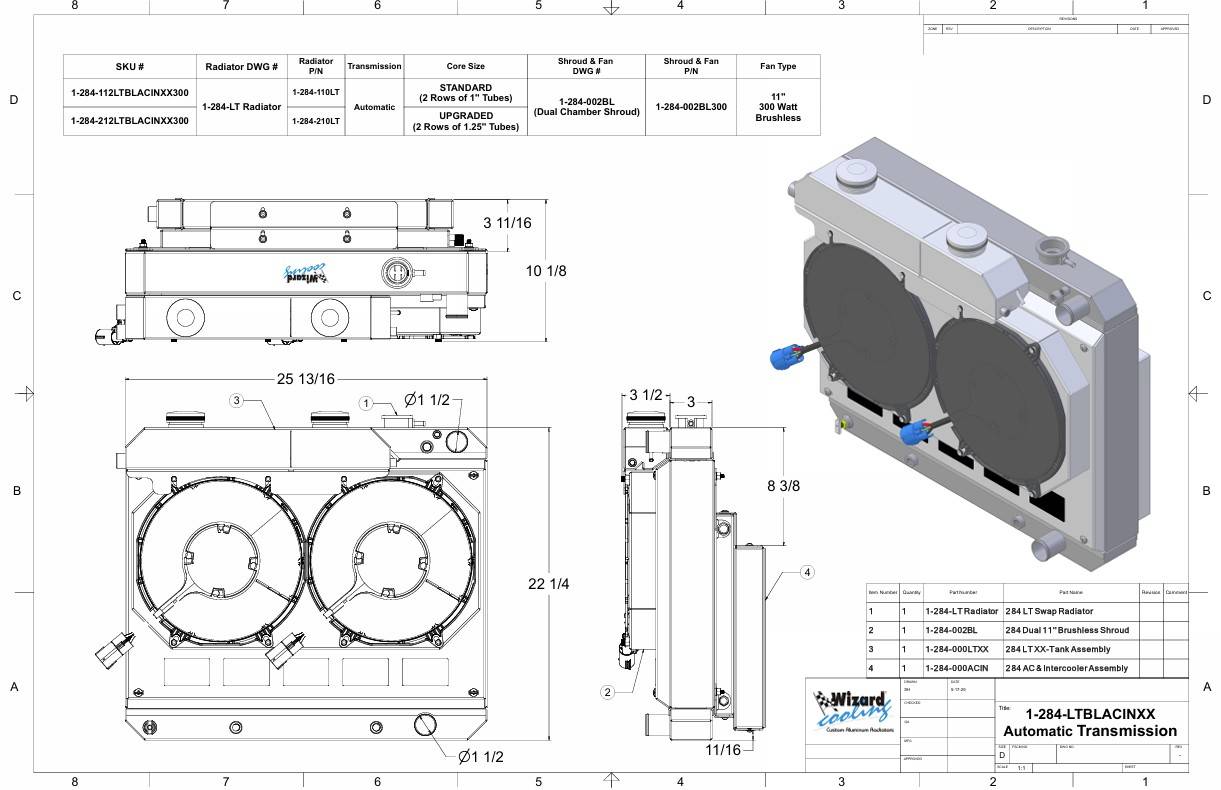This screenshot has height=790, width=1221.
Task: Click balloon callout number 1
Action: [367, 403]
